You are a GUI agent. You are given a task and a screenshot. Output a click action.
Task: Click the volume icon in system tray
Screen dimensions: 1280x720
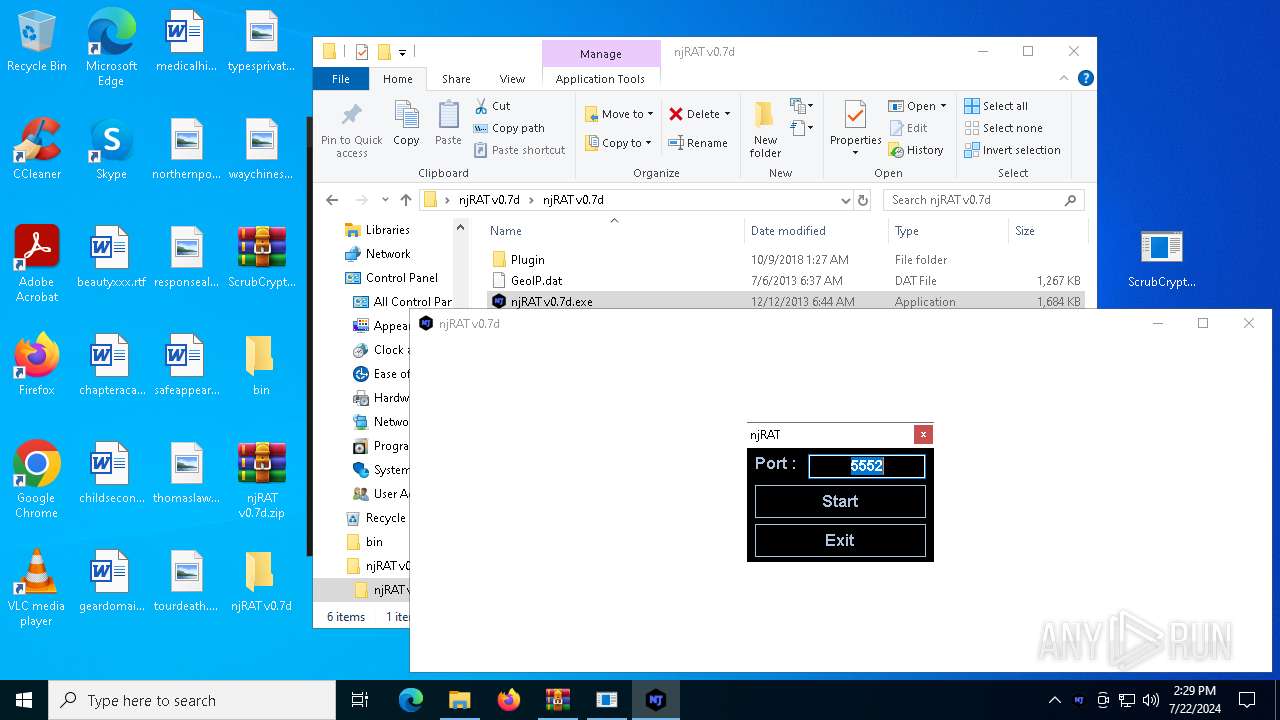pyautogui.click(x=1151, y=700)
